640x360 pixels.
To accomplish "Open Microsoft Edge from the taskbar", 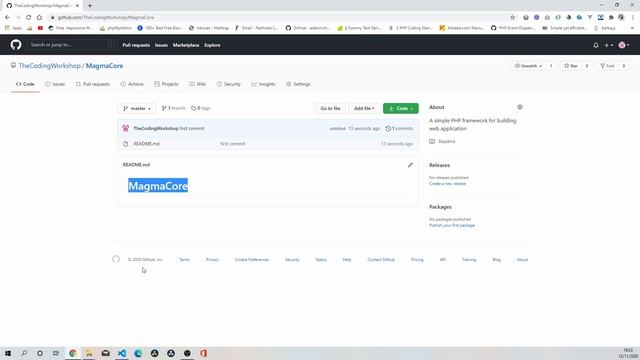I will pos(138,353).
